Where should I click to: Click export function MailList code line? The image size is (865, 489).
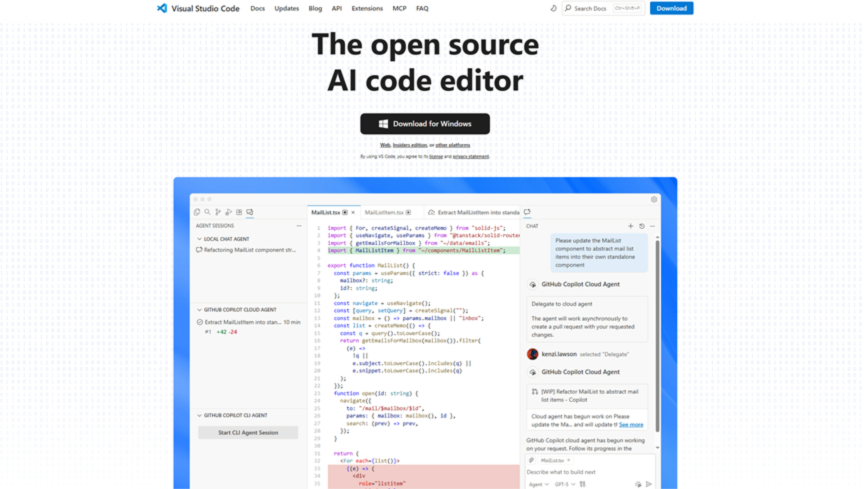click(x=371, y=265)
